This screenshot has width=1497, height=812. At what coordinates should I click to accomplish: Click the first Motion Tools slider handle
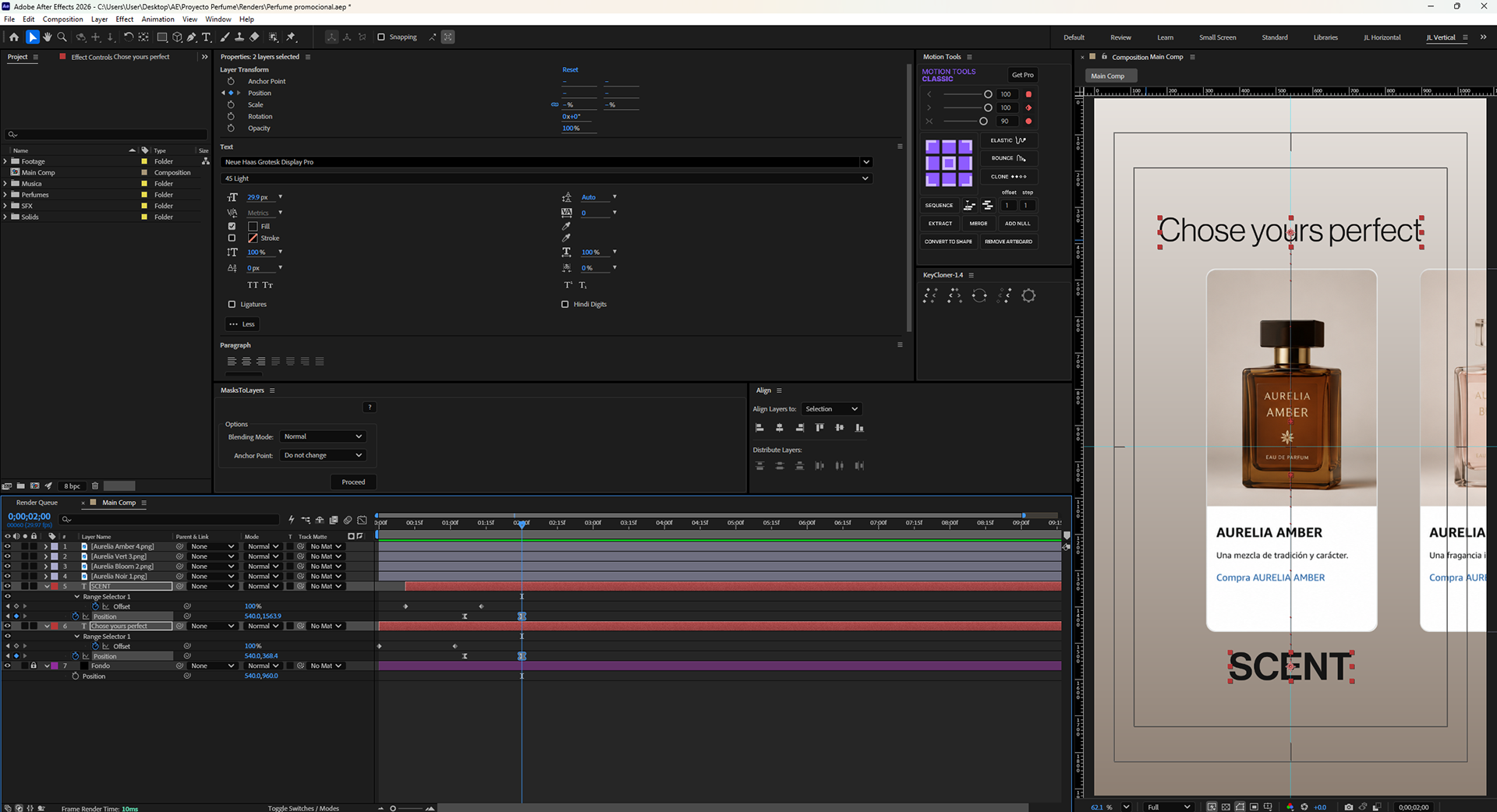click(988, 94)
